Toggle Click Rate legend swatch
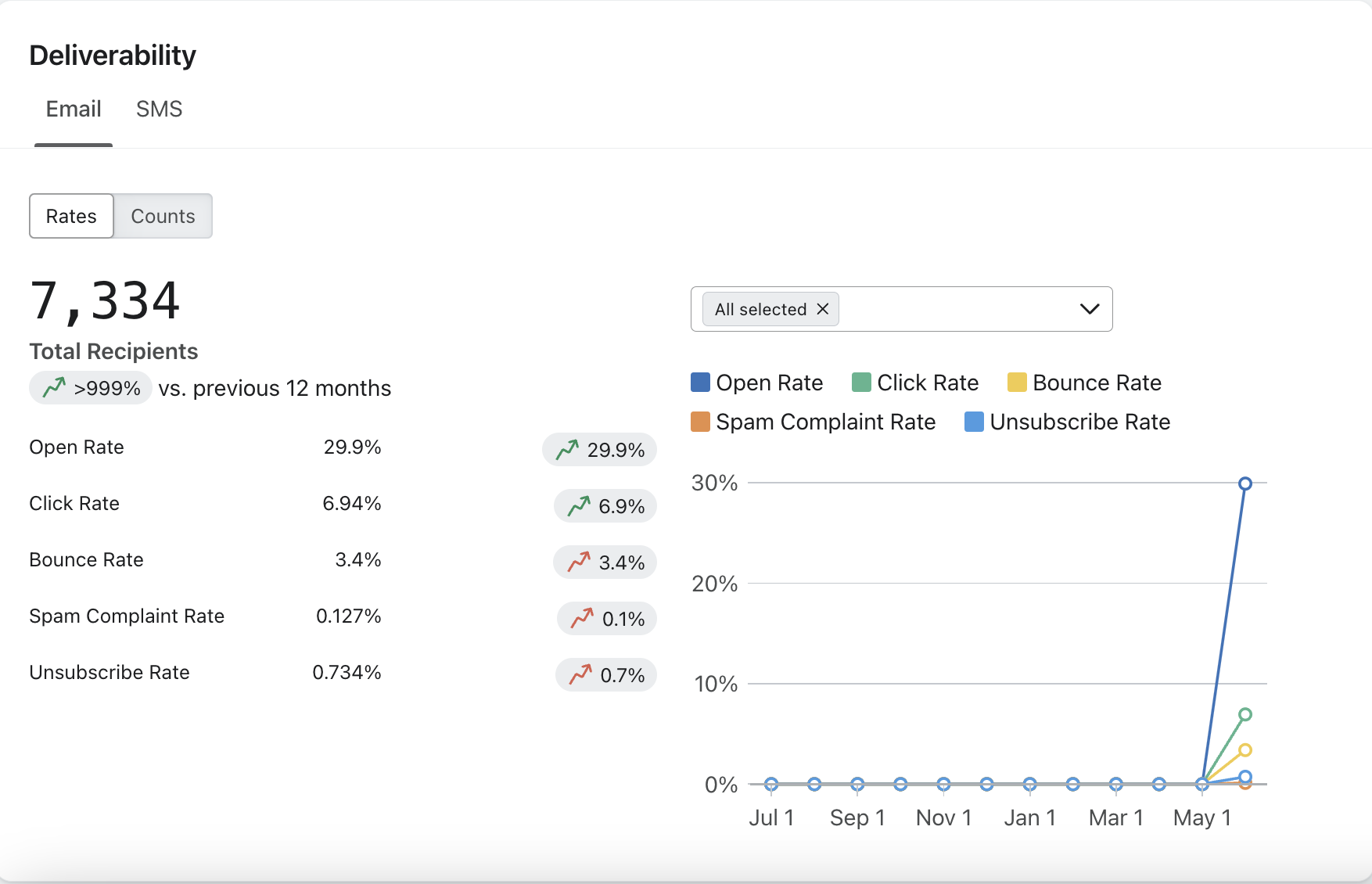Screen dimensions: 1372x884 point(861,383)
